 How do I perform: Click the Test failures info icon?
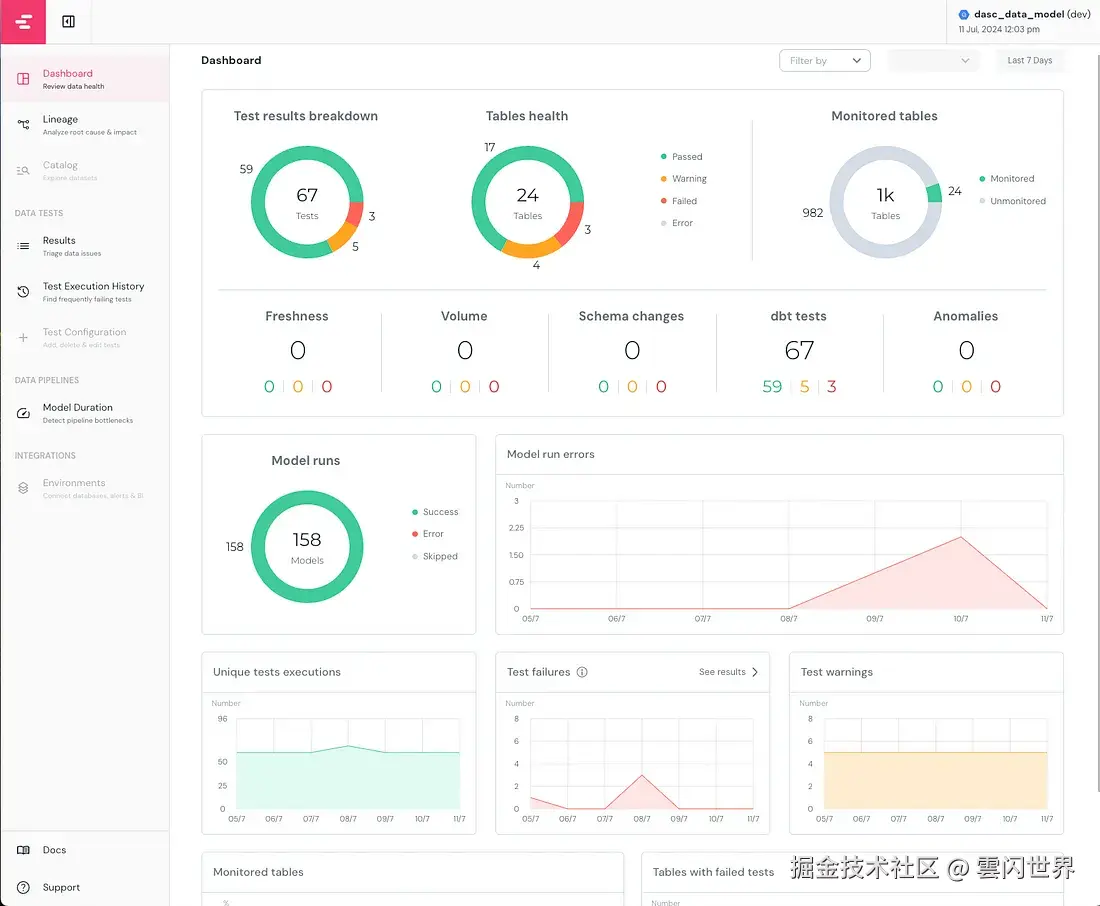click(582, 672)
